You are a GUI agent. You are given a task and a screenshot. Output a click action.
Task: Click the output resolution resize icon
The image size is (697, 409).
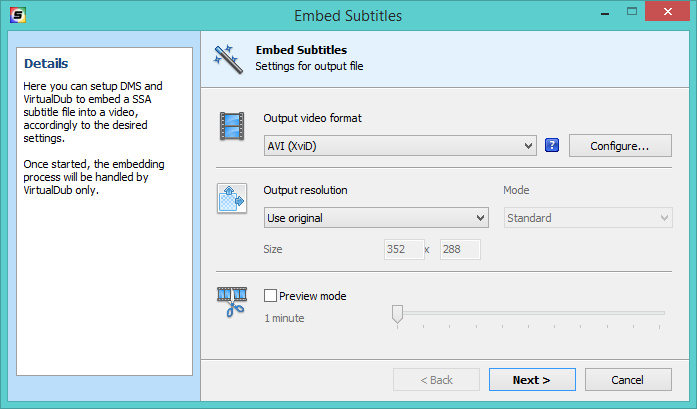tap(232, 198)
